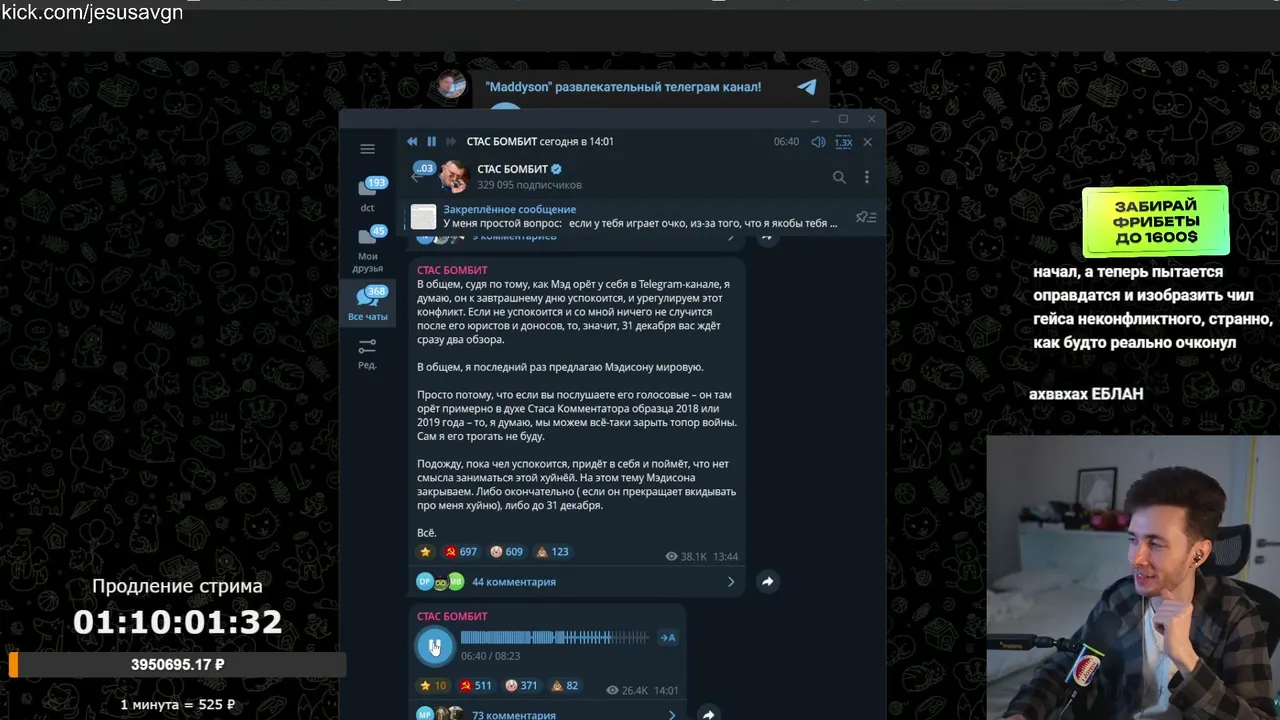The height and width of the screenshot is (720, 1280).
Task: Pause the voice message in the post
Action: click(x=434, y=646)
